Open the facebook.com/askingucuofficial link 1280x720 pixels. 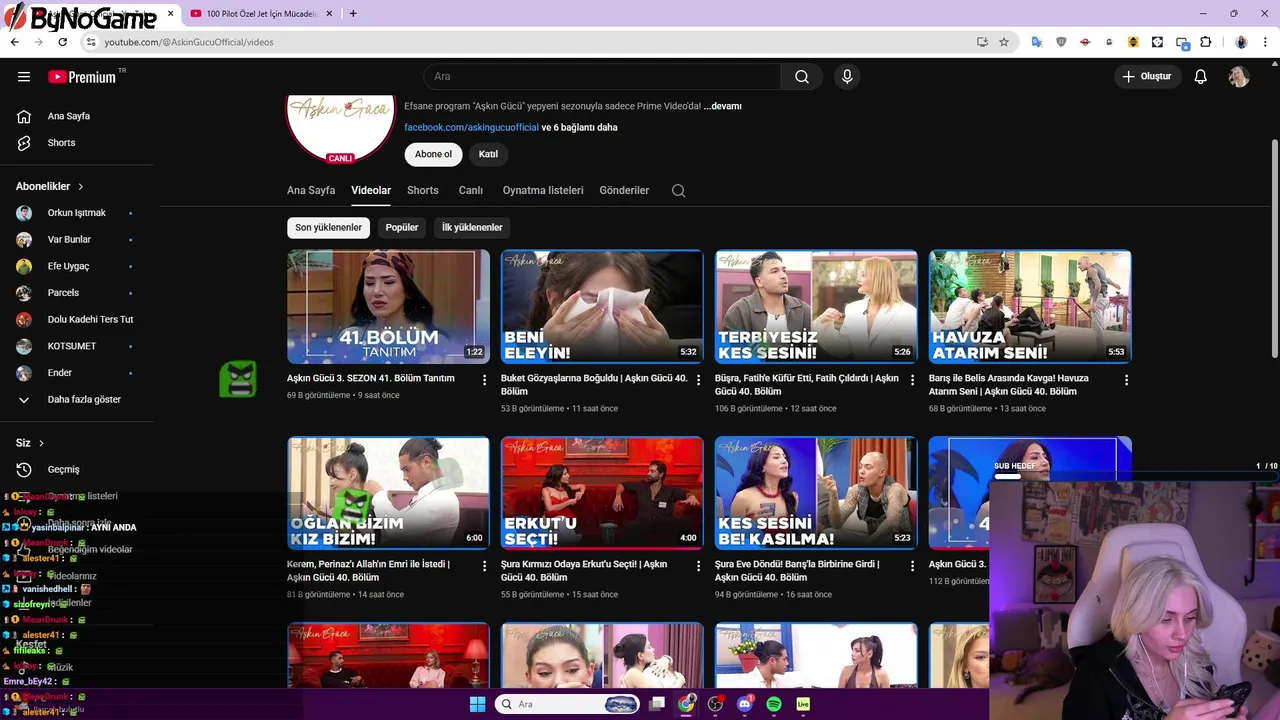pyautogui.click(x=471, y=128)
